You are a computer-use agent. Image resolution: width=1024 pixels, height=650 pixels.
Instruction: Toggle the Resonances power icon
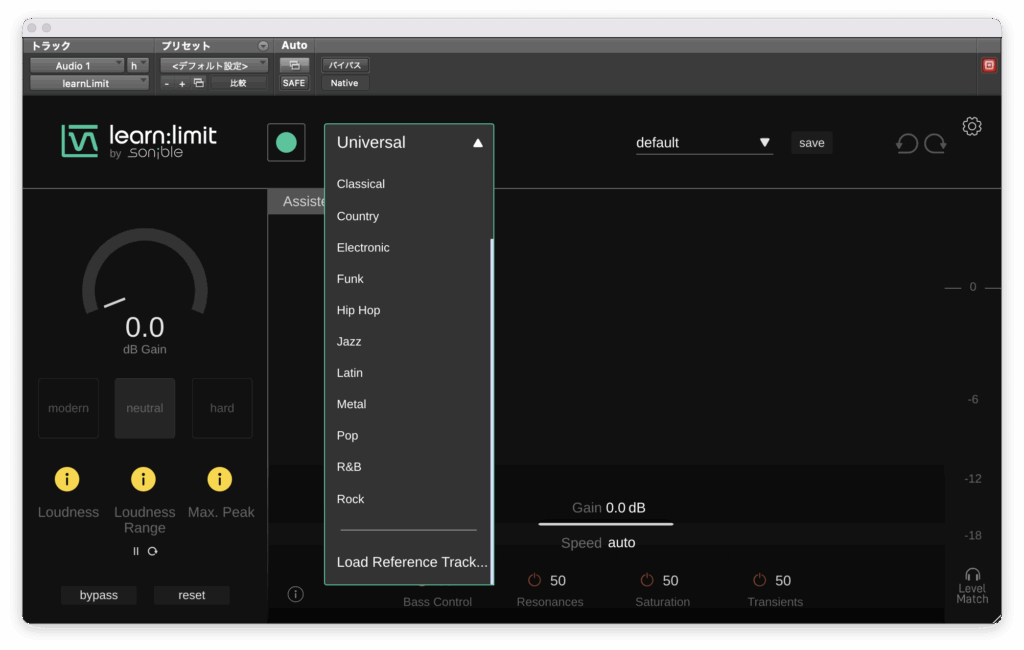(534, 580)
